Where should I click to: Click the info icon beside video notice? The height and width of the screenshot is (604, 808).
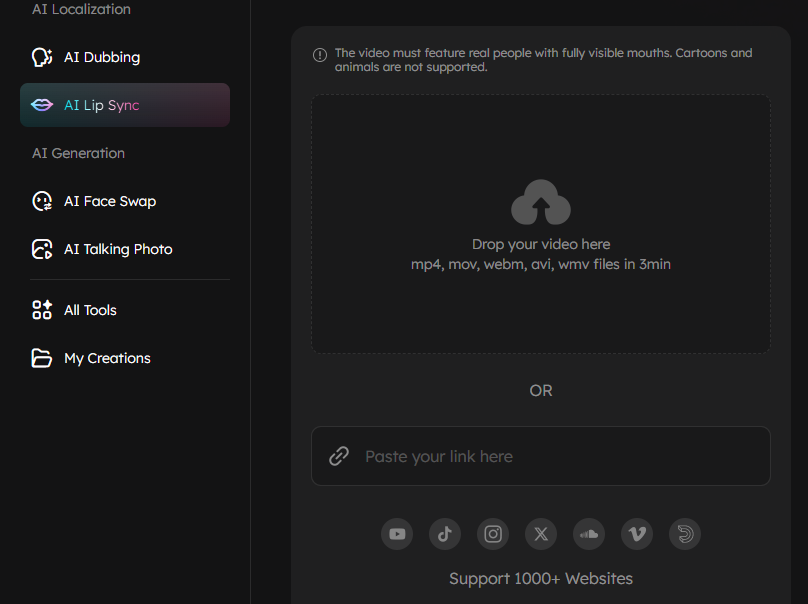coord(320,54)
